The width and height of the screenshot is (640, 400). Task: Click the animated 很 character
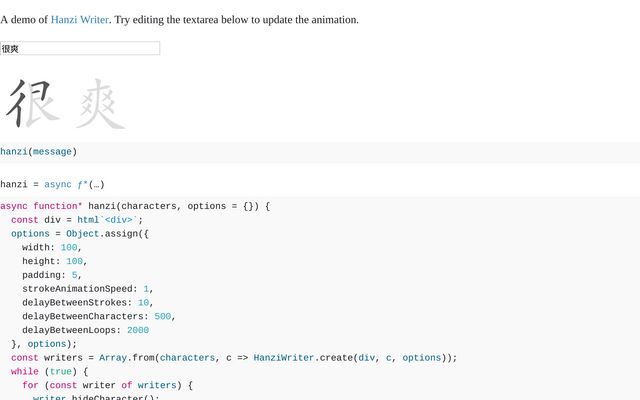coord(33,103)
